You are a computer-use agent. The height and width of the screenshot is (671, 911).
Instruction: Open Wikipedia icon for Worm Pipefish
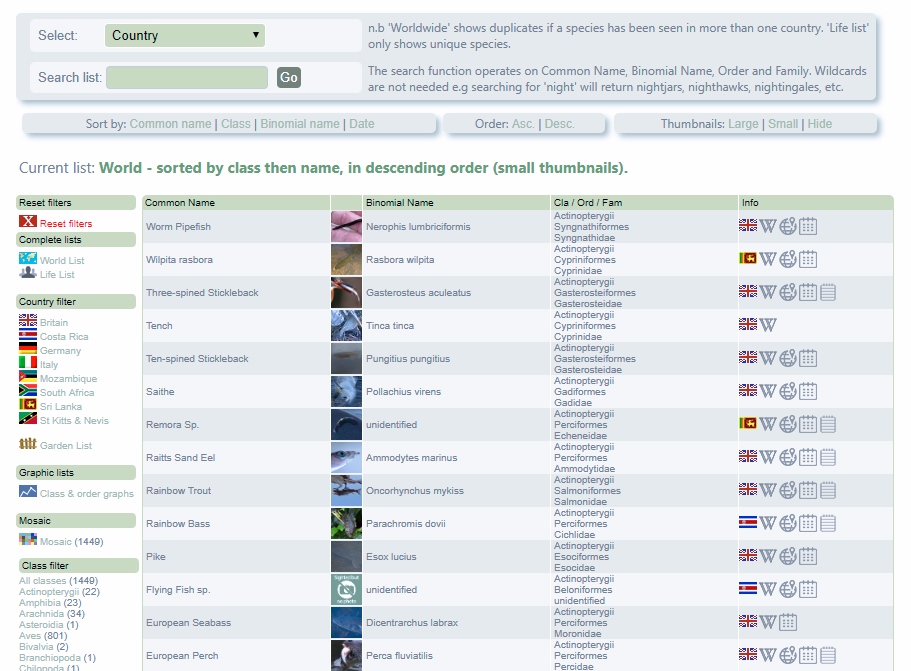click(x=767, y=227)
